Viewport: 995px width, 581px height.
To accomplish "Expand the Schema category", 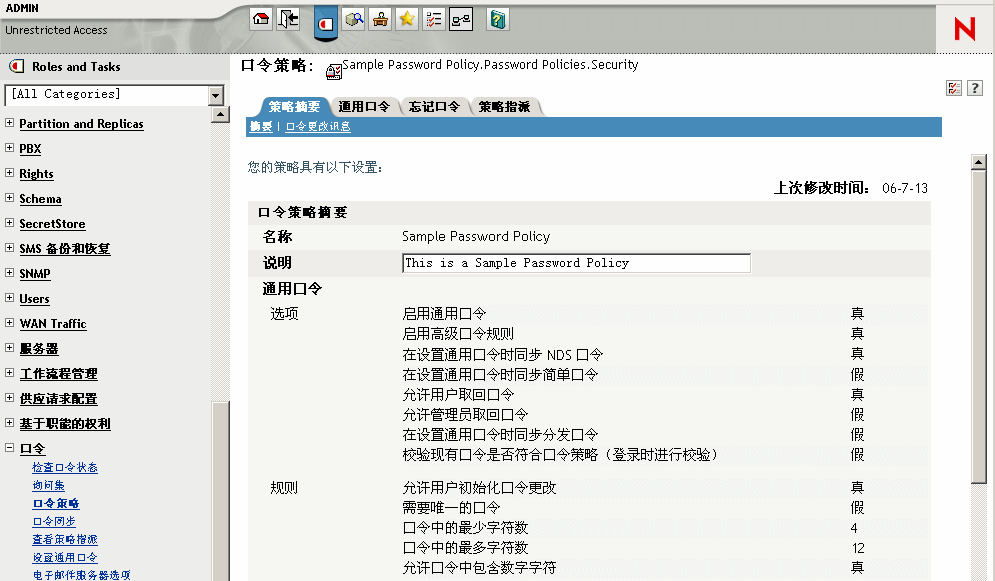I will pyautogui.click(x=10, y=197).
